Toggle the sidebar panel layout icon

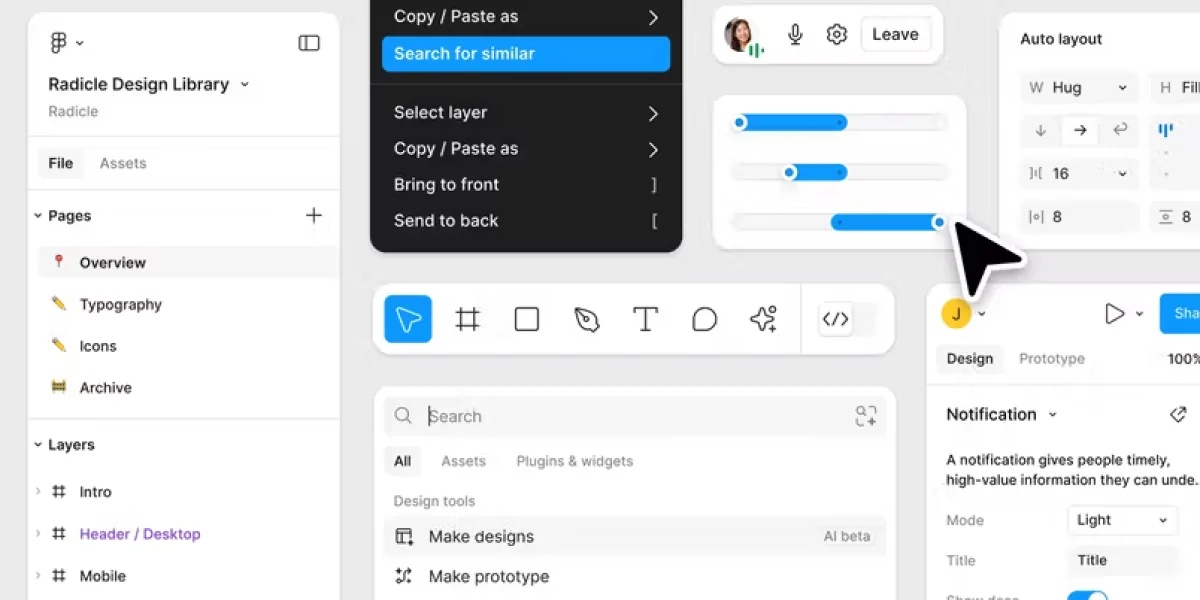pos(309,43)
